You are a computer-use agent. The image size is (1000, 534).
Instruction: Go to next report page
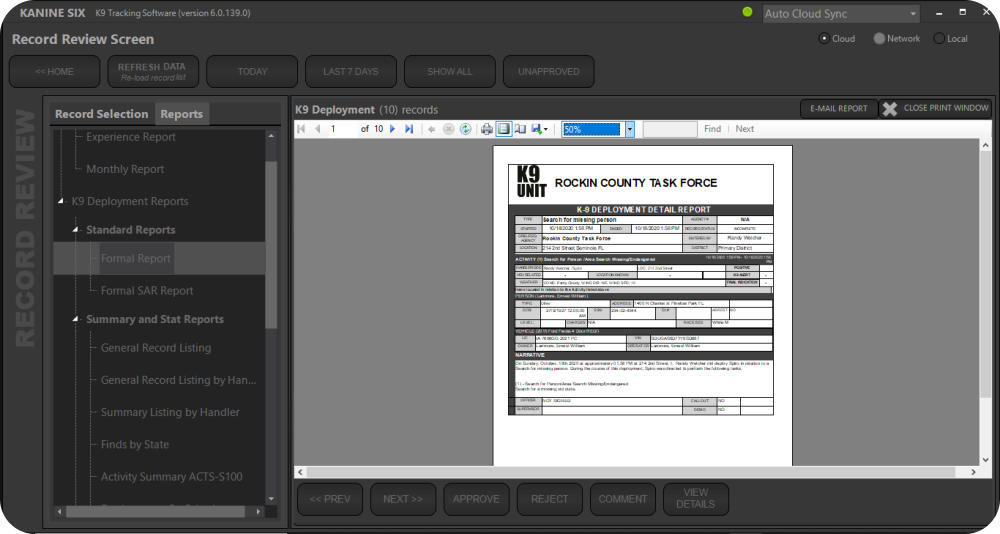393,129
